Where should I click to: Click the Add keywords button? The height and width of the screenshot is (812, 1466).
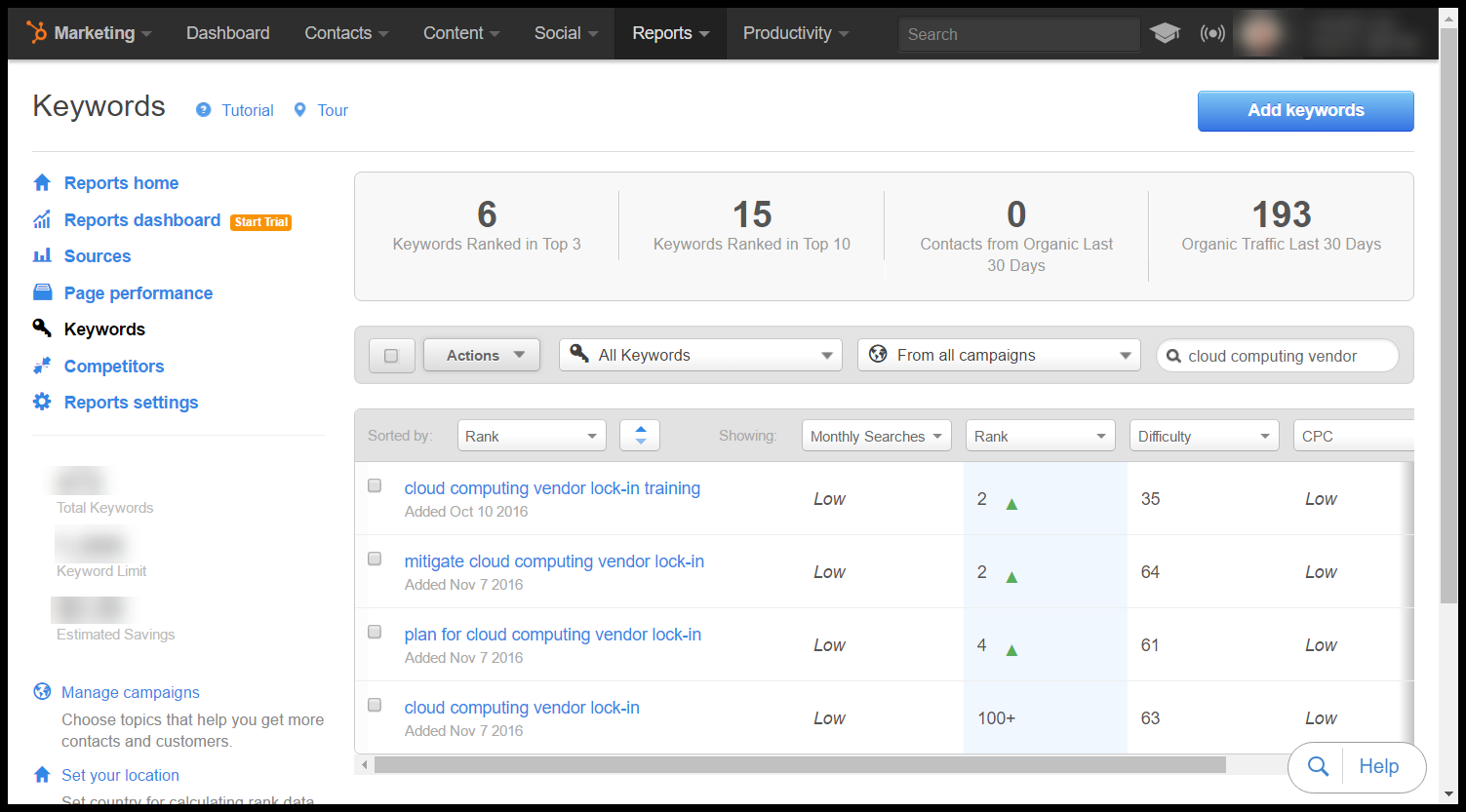pyautogui.click(x=1306, y=110)
